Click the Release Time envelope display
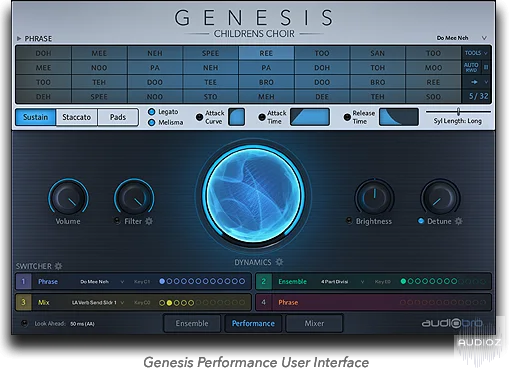Viewport: 512px width, 377px height. 399,117
